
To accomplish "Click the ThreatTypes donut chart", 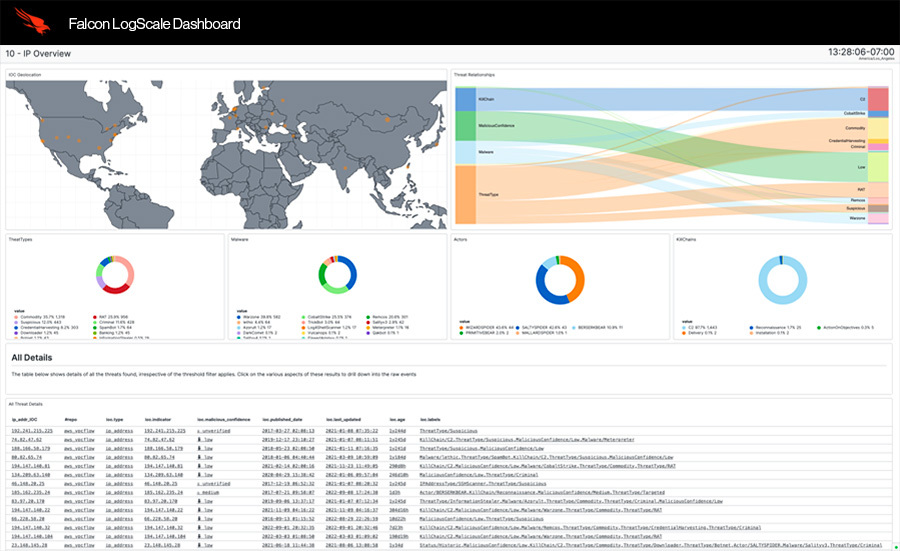I will [x=112, y=276].
